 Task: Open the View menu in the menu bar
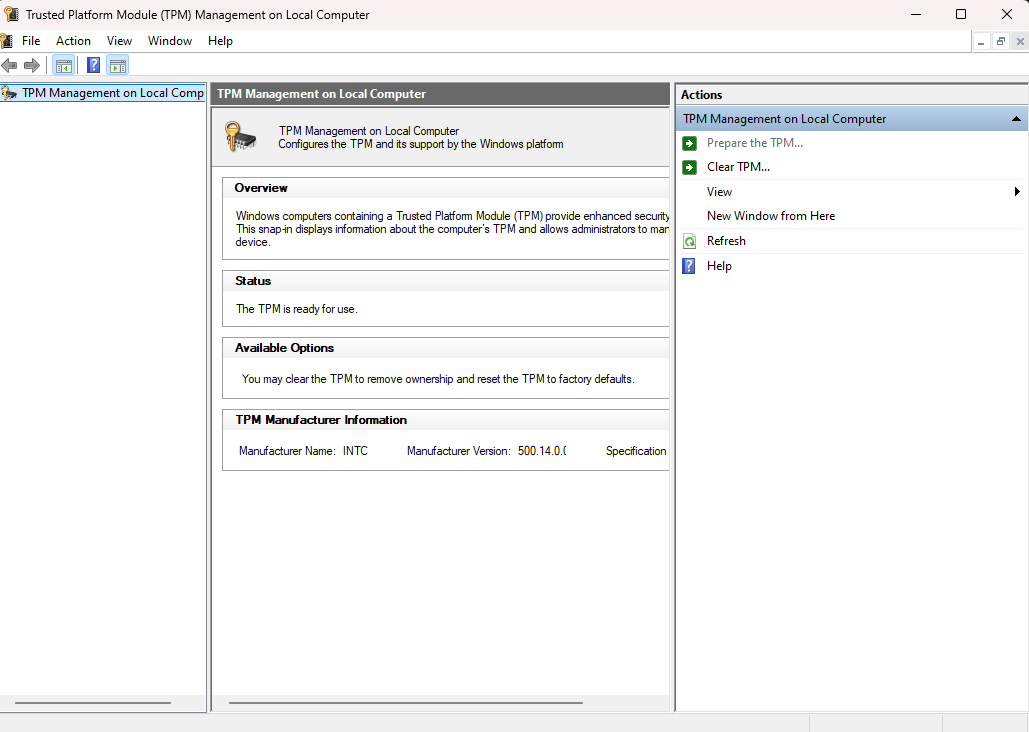119,41
